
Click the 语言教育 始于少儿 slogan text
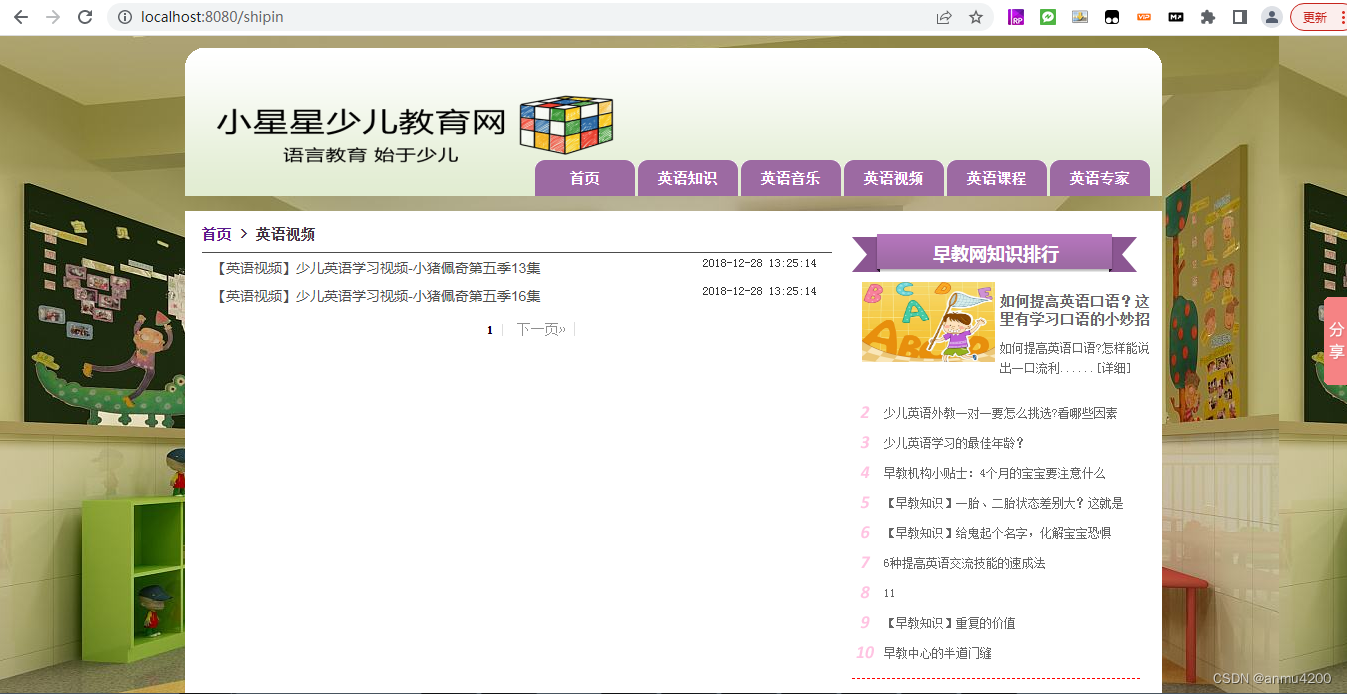click(370, 155)
